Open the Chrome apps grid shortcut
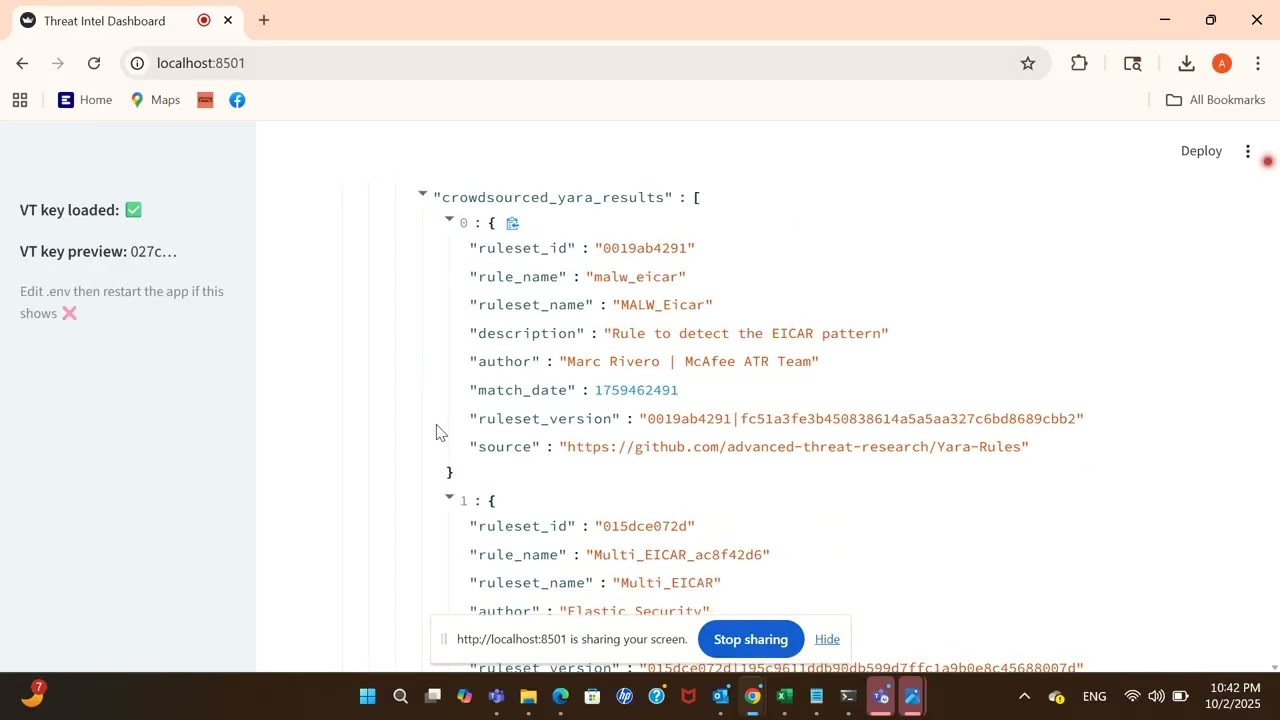 tap(20, 100)
